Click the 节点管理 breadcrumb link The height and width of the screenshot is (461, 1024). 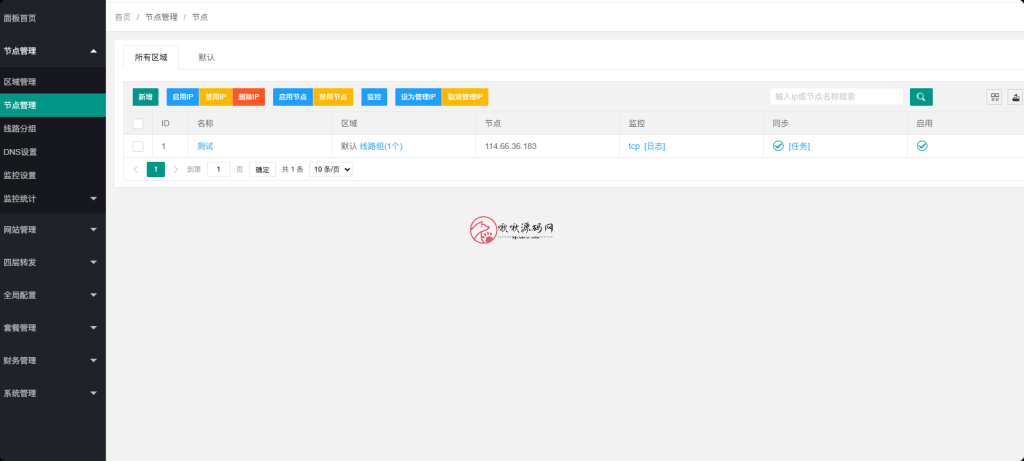pos(161,17)
